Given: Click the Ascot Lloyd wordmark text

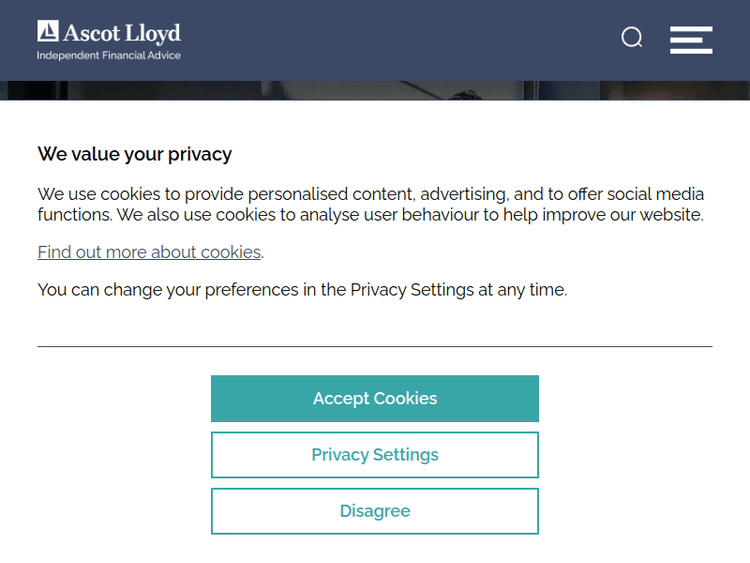Looking at the screenshot, I should tap(122, 33).
